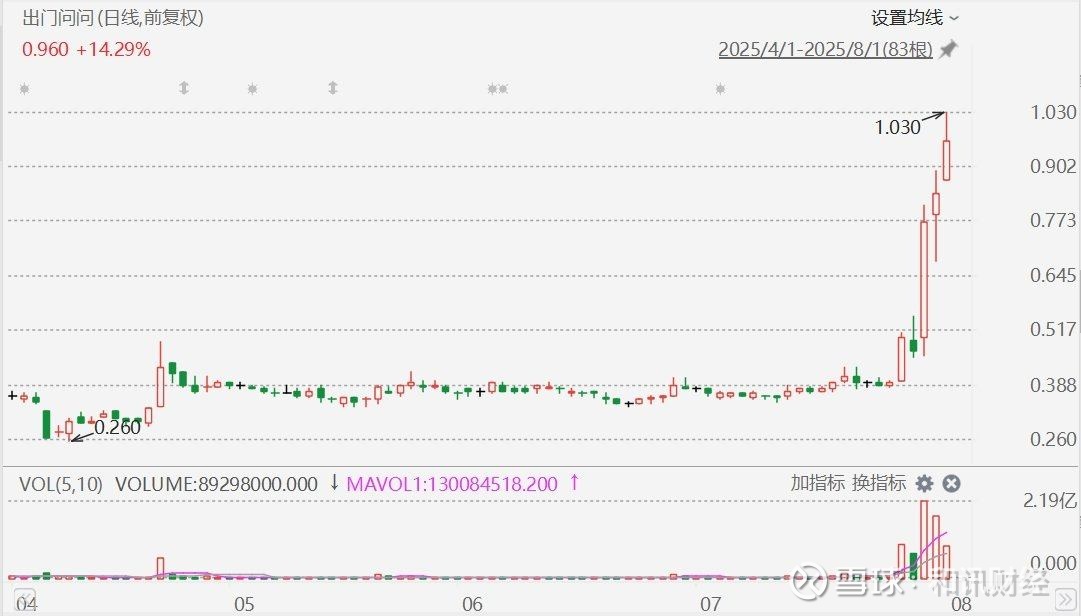
Task: Click the MAVOL1:130084518.200 reading
Action: (452, 484)
